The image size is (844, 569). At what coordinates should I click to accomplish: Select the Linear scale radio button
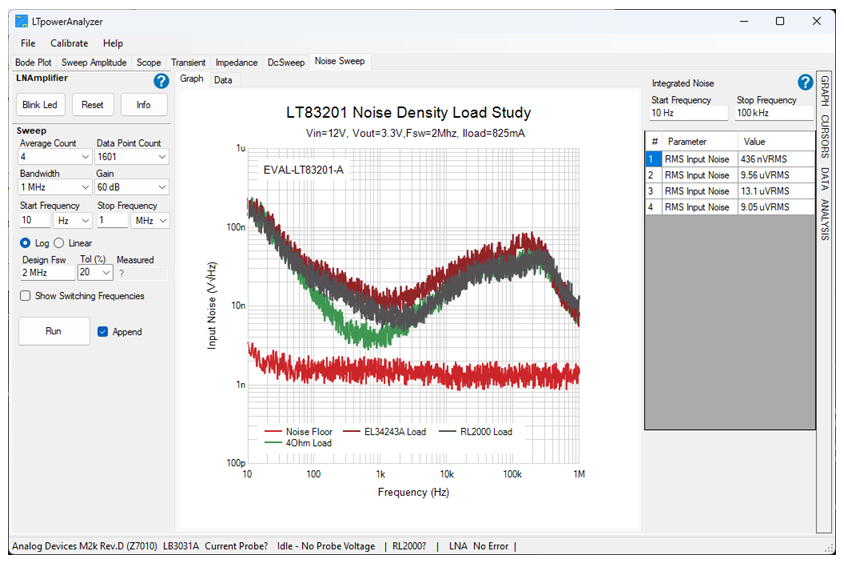[59, 243]
